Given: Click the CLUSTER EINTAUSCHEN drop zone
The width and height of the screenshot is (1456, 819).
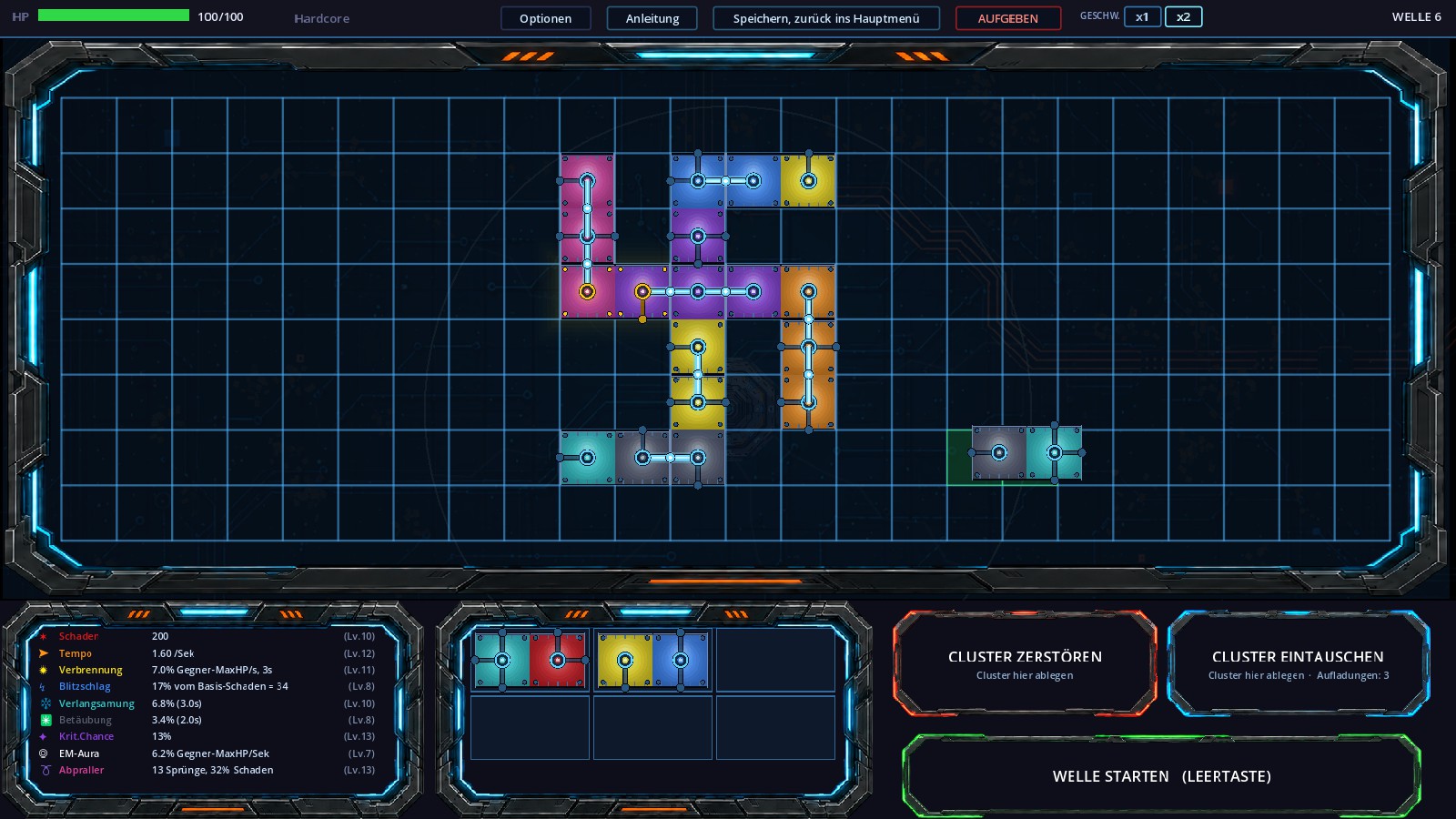Looking at the screenshot, I should [1298, 664].
